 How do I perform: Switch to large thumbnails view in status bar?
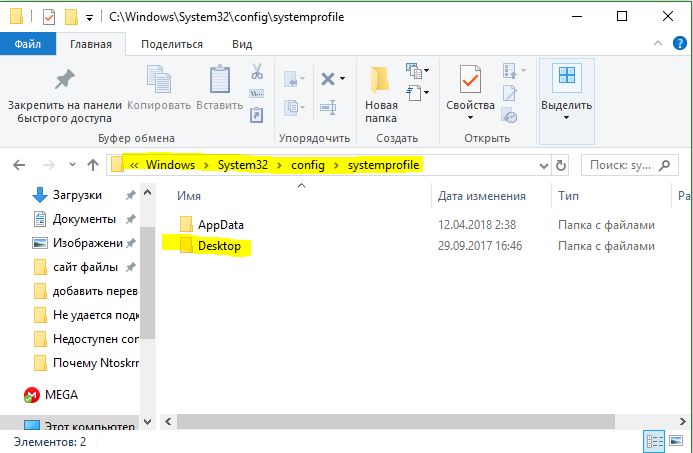tap(676, 441)
